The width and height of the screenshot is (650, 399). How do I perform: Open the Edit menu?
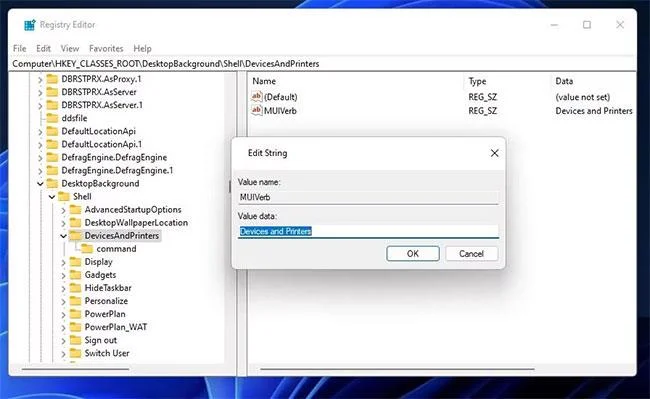[44, 48]
